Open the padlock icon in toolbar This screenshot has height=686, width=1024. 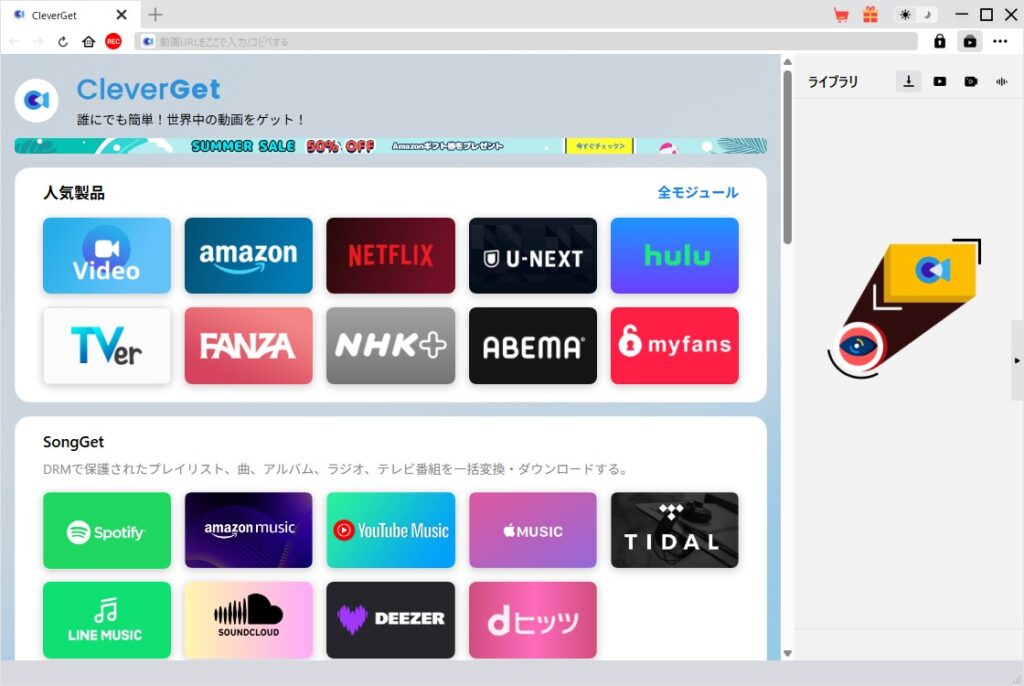point(939,41)
